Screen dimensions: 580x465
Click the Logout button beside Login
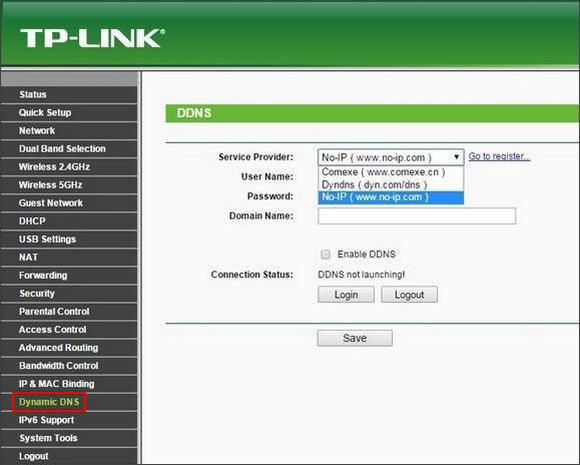(409, 294)
